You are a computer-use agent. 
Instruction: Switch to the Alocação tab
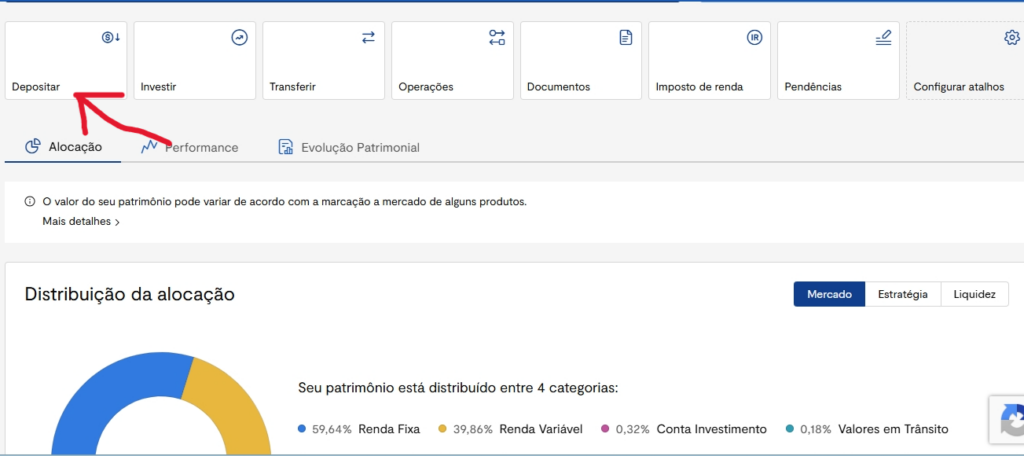tap(63, 147)
